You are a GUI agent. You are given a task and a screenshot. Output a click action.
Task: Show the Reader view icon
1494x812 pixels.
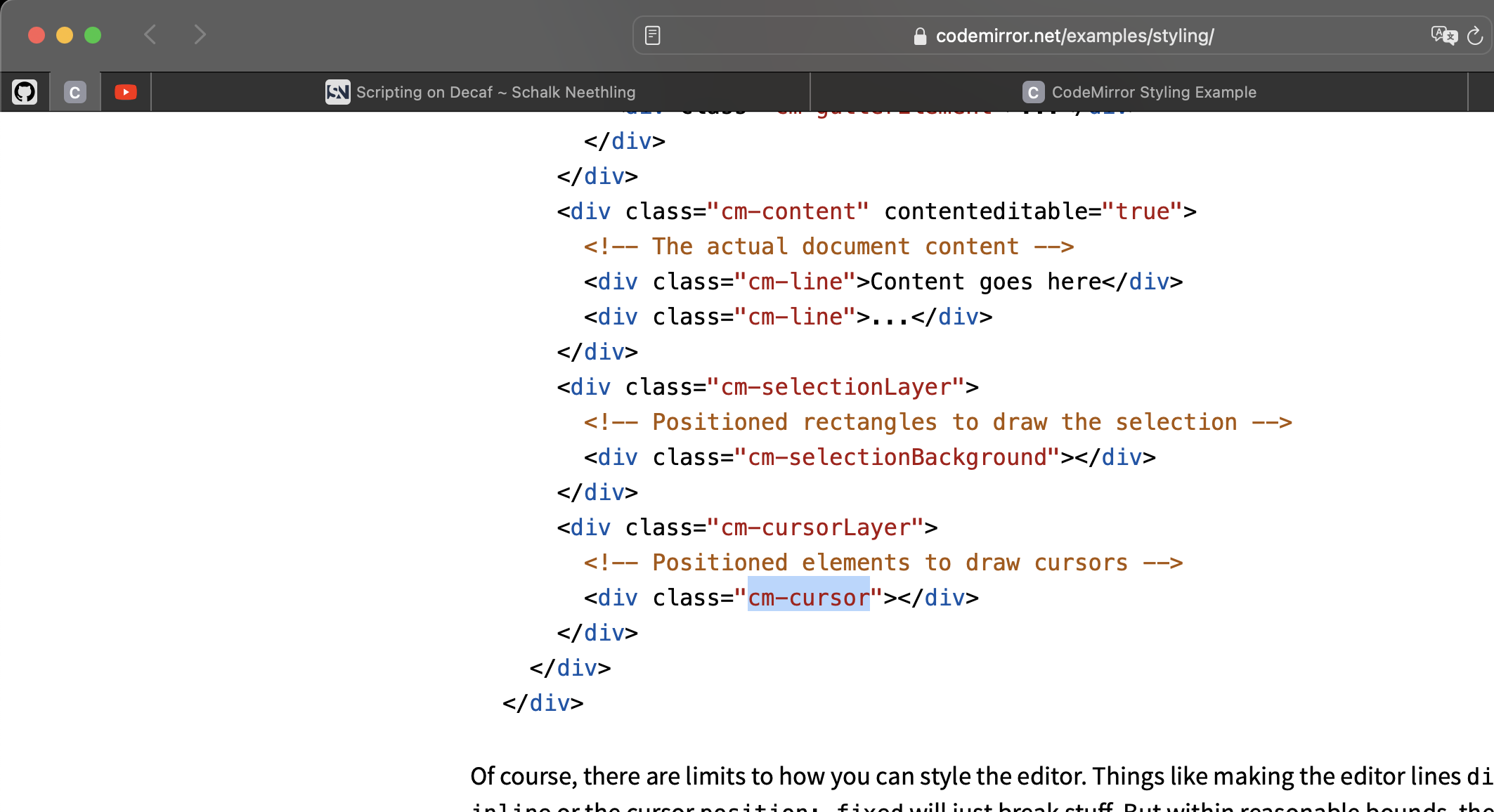[x=652, y=35]
